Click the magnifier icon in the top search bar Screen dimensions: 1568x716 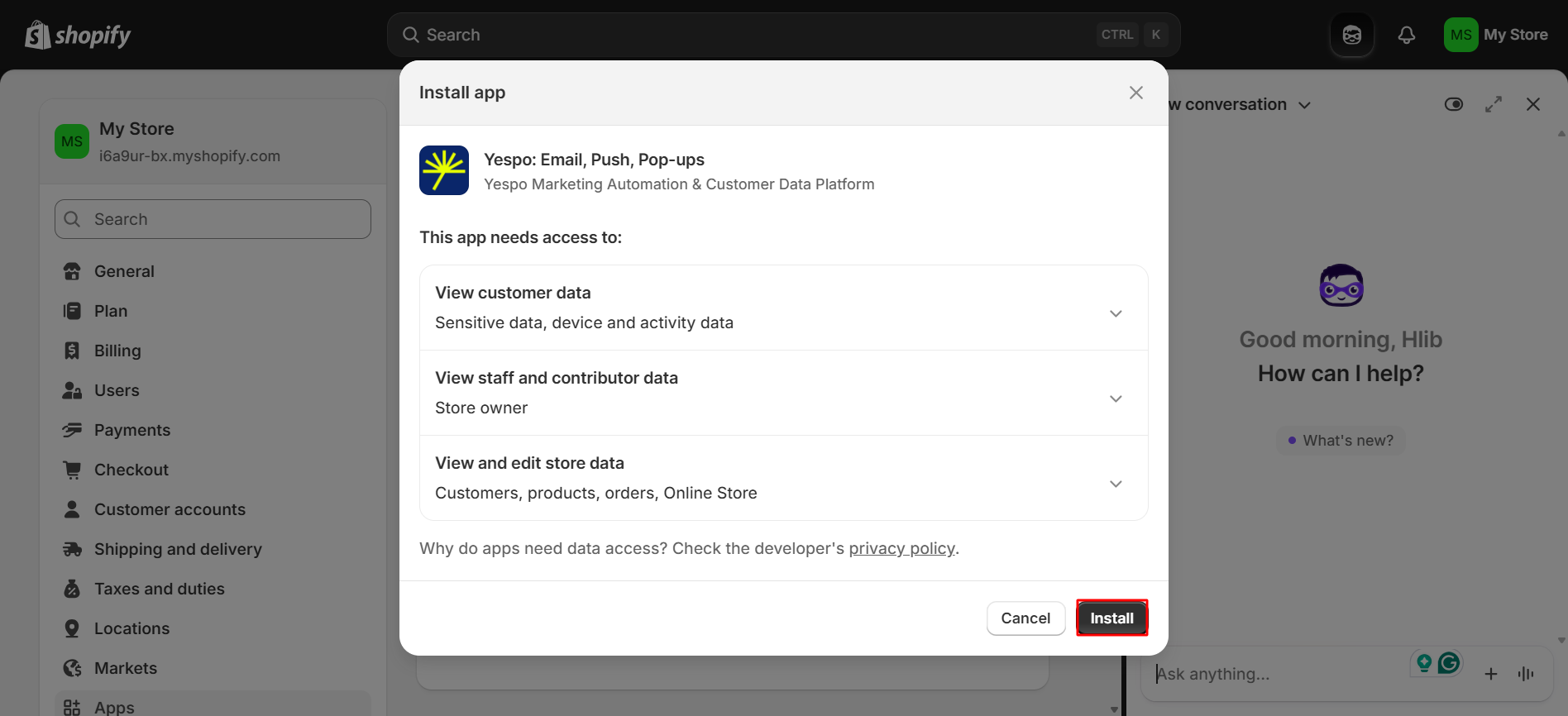(410, 35)
